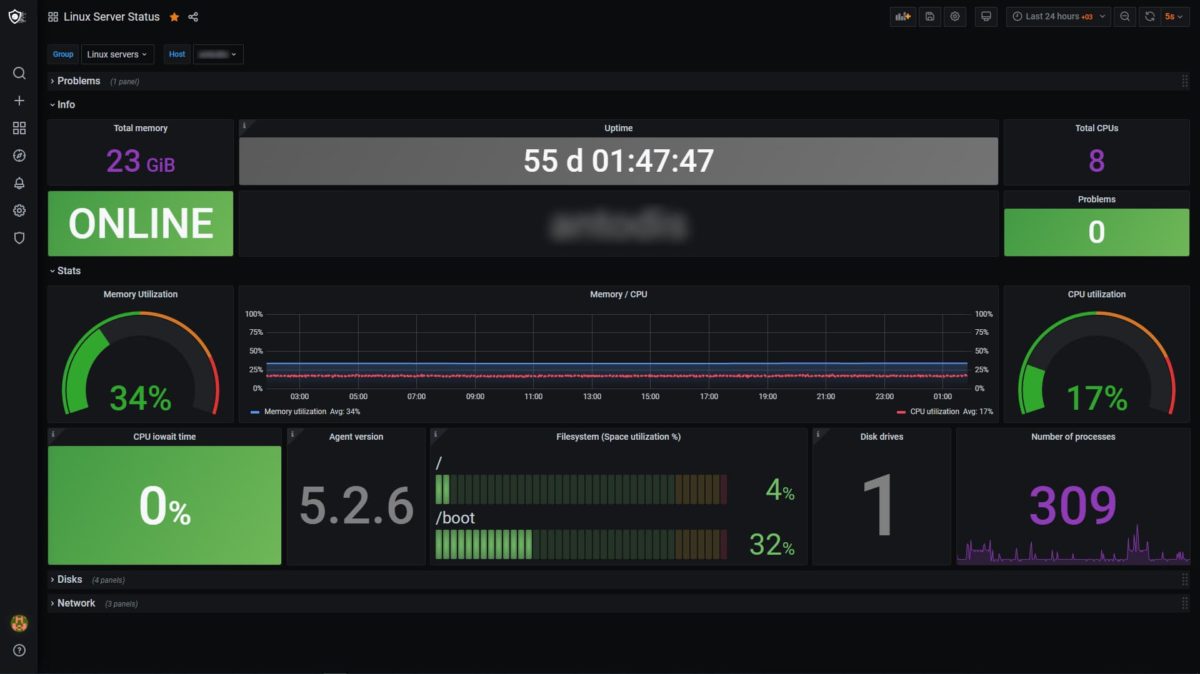This screenshot has height=674, width=1200.
Task: Open the Alerting bell icon
Action: tap(19, 183)
